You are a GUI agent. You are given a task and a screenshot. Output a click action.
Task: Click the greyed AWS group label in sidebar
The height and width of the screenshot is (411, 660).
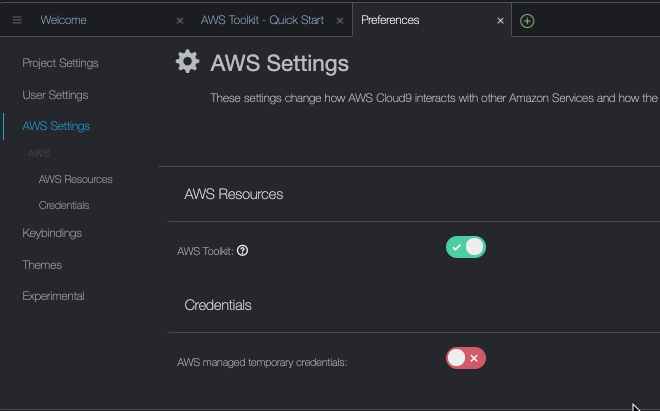coord(39,153)
